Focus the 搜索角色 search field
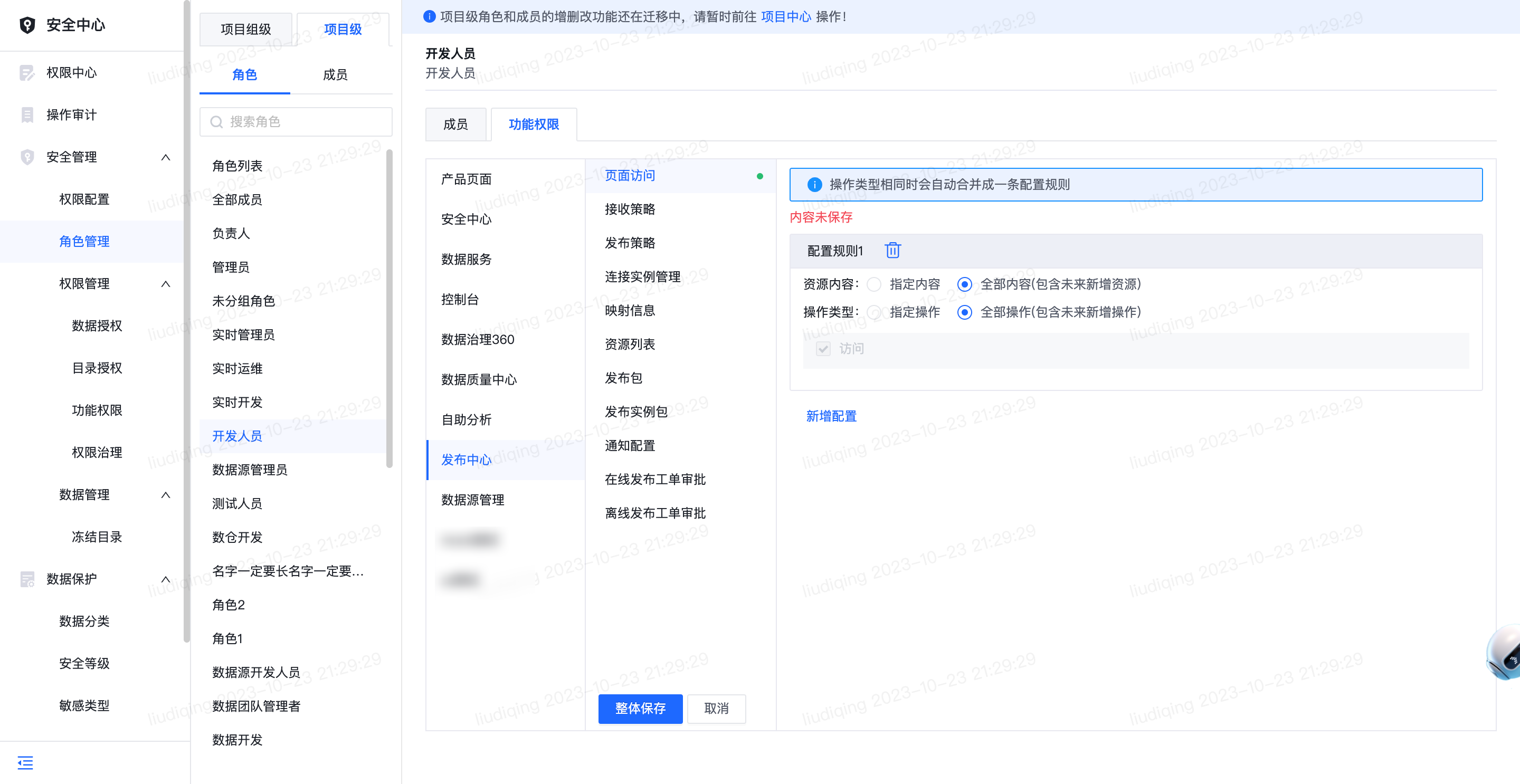The height and width of the screenshot is (784, 1520). click(x=296, y=121)
